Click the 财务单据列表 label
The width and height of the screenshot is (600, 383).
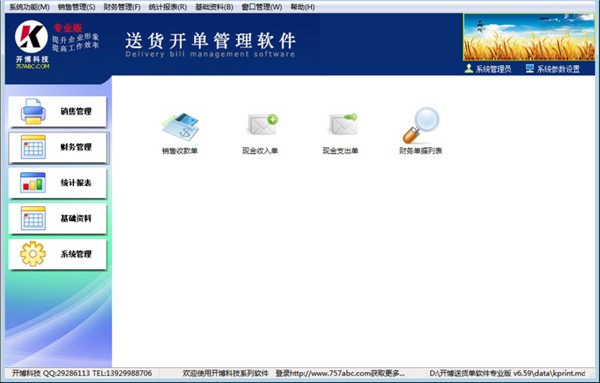coord(421,151)
